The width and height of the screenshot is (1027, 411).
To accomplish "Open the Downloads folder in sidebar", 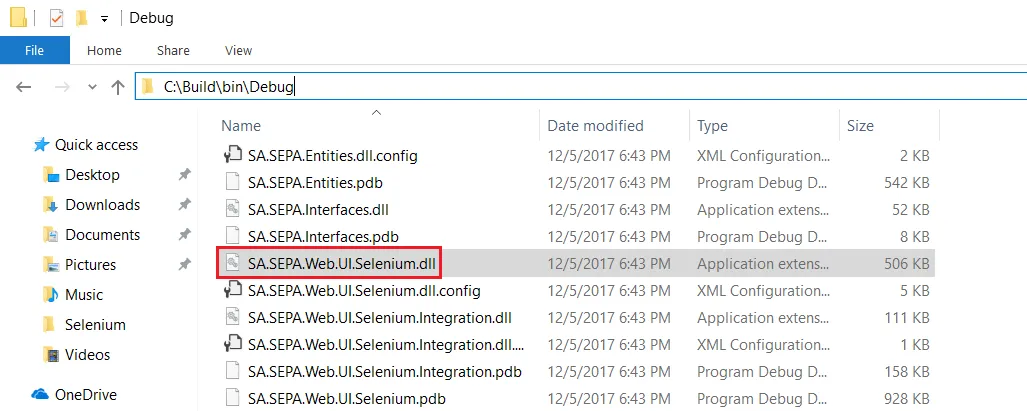I will (x=102, y=205).
